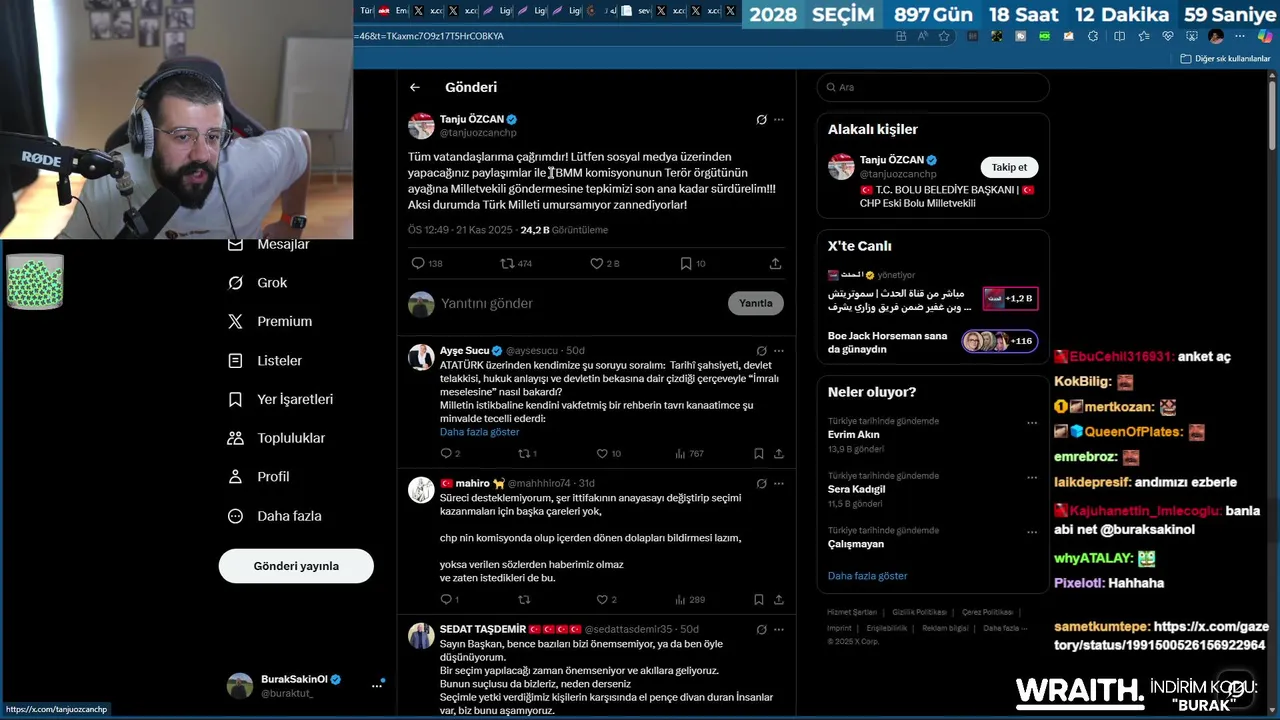Open live broadcast with +1,2 B viewers

coord(1010,298)
